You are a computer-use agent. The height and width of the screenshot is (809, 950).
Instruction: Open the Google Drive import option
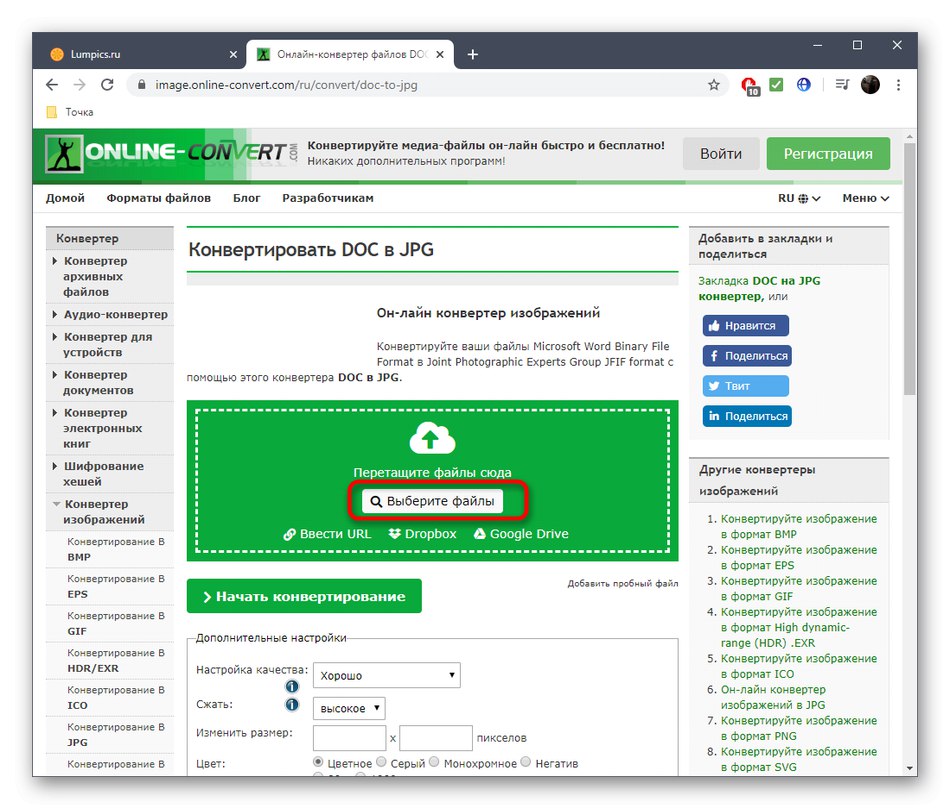click(x=481, y=534)
